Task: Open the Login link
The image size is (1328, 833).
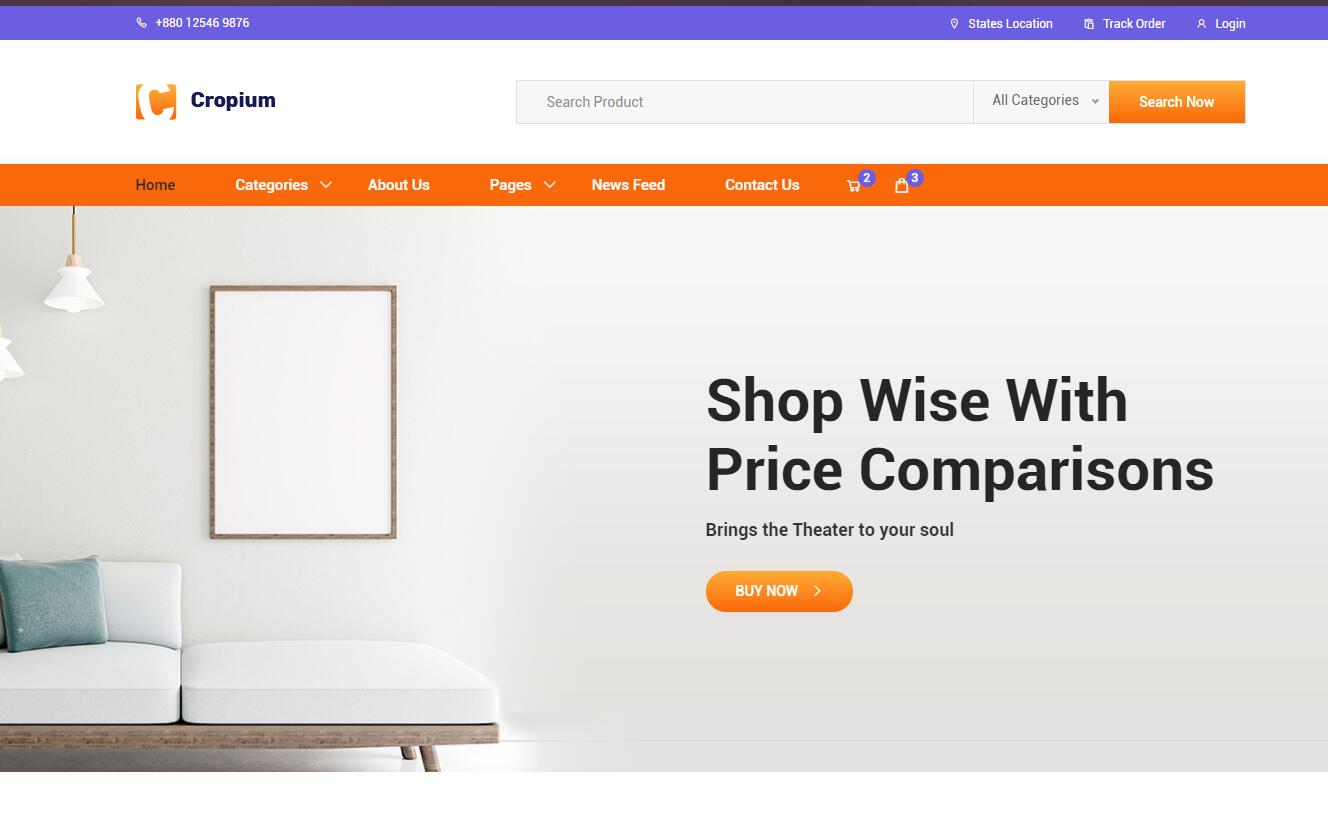Action: pyautogui.click(x=1230, y=24)
